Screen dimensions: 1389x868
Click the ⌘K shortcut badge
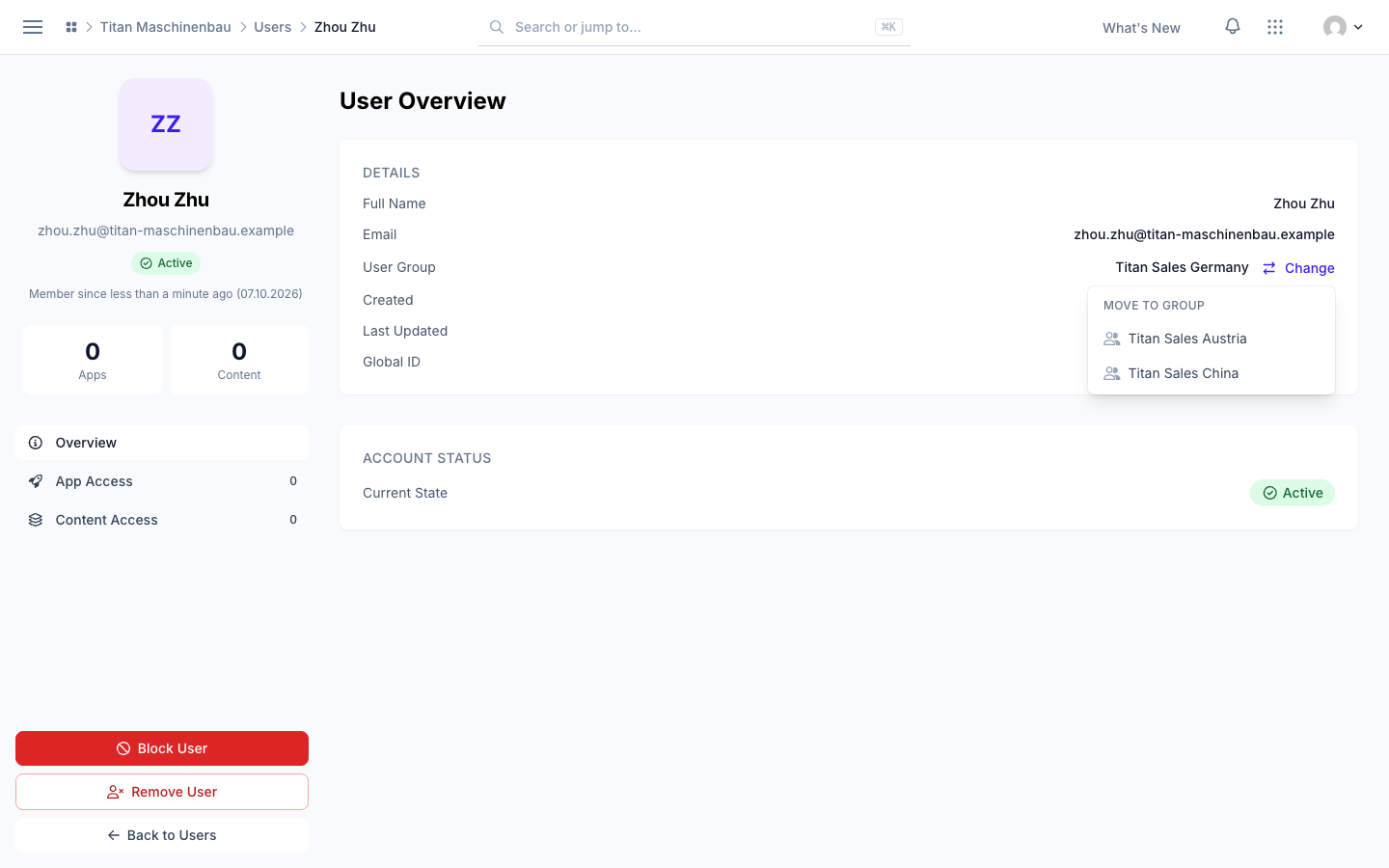pyautogui.click(x=888, y=27)
